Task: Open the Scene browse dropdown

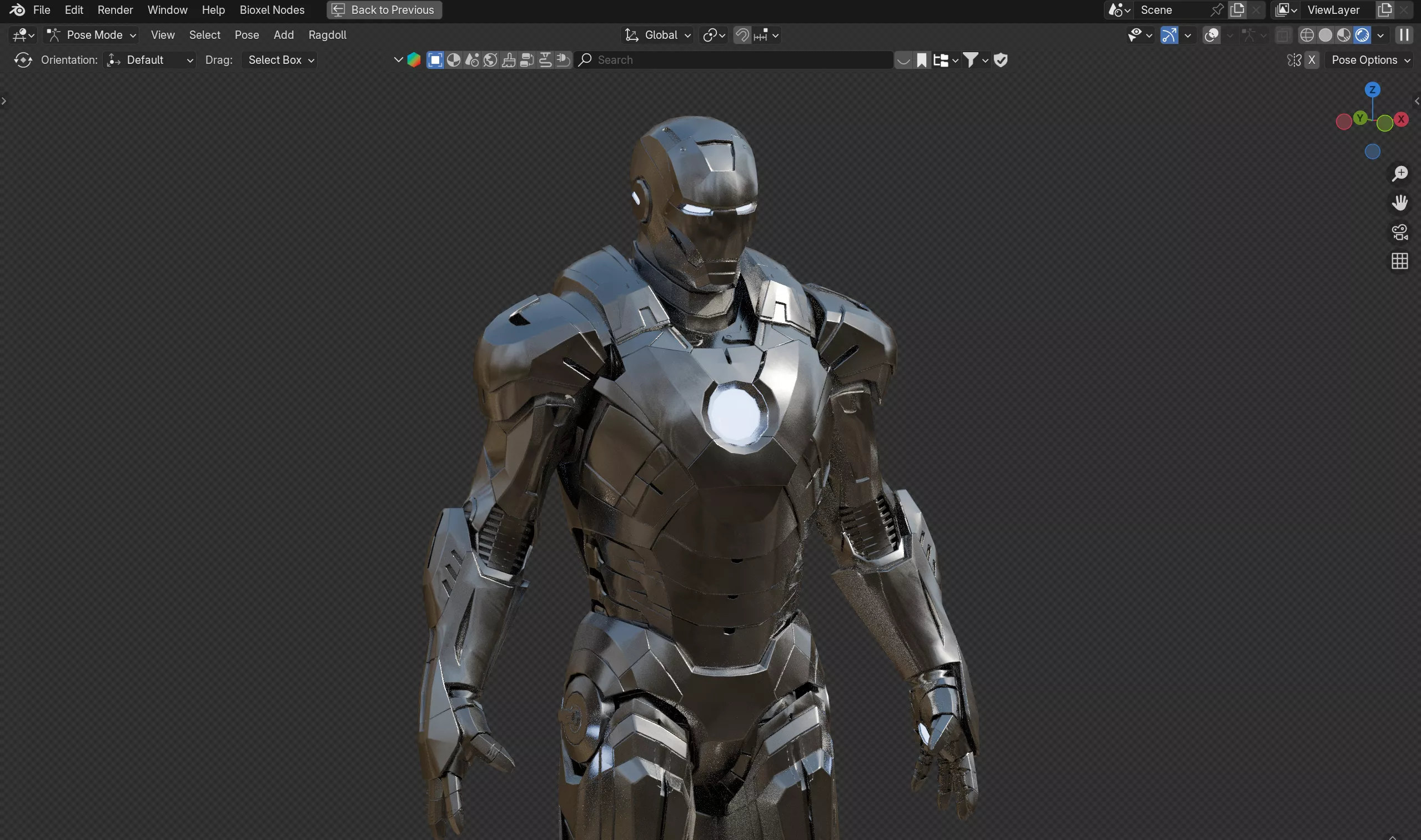Action: coord(1119,9)
